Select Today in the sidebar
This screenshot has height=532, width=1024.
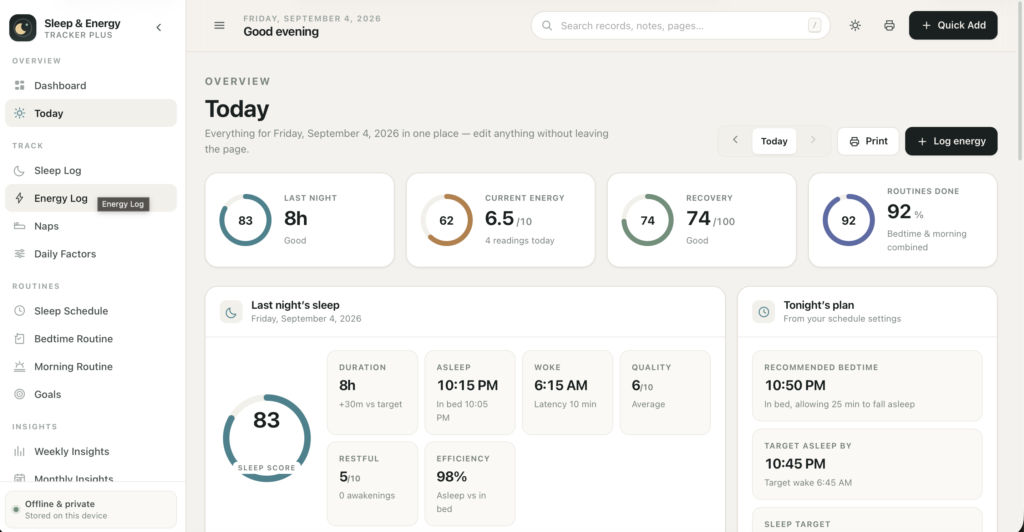pyautogui.click(x=91, y=113)
